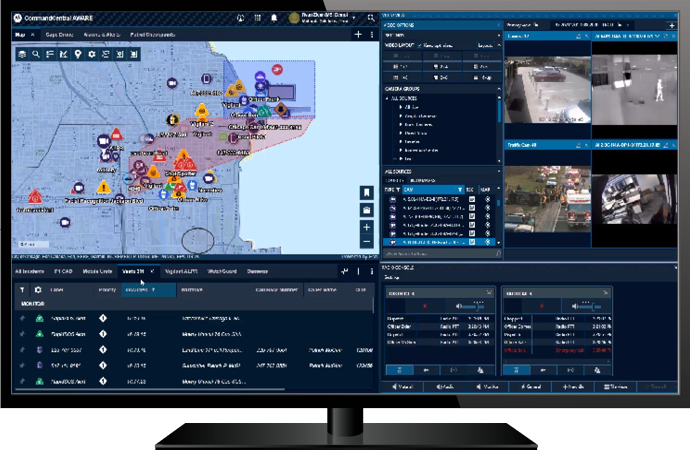690x450 pixels.
Task: Open map settings gear icon
Action: point(92,53)
